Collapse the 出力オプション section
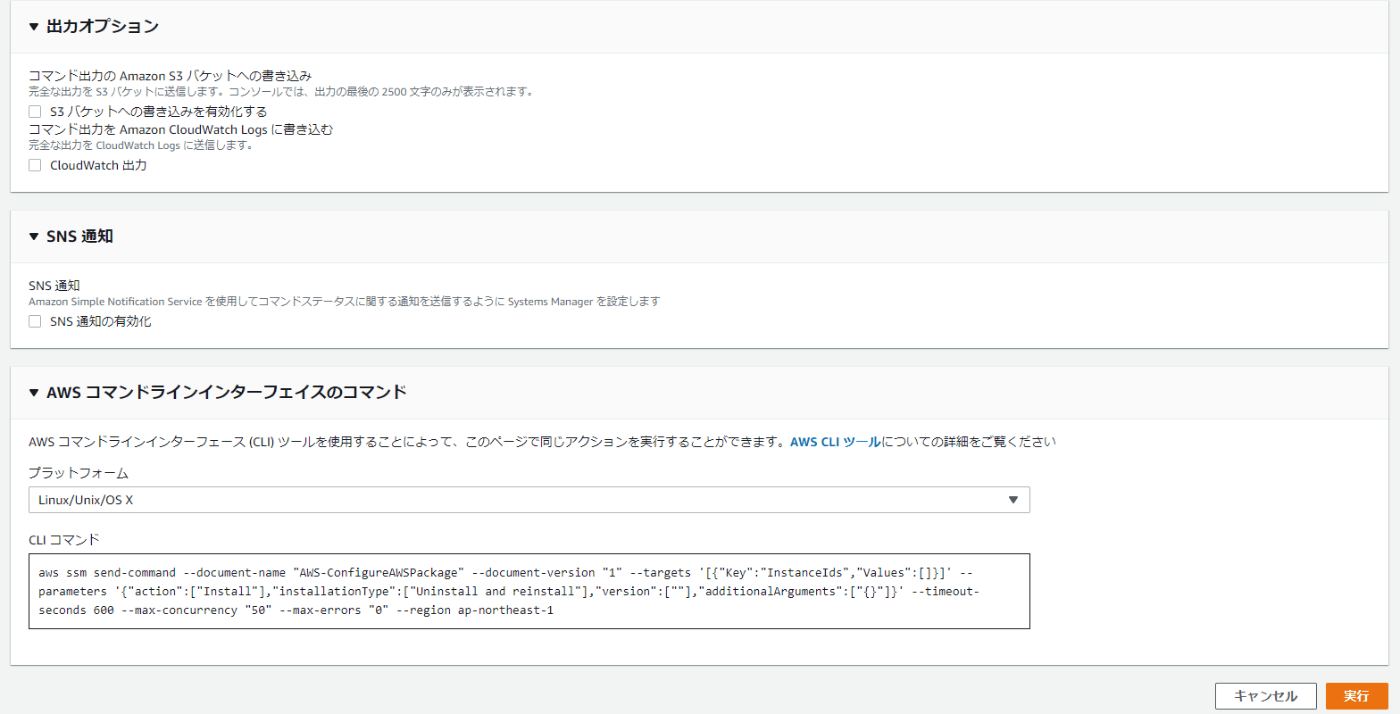 point(34,27)
